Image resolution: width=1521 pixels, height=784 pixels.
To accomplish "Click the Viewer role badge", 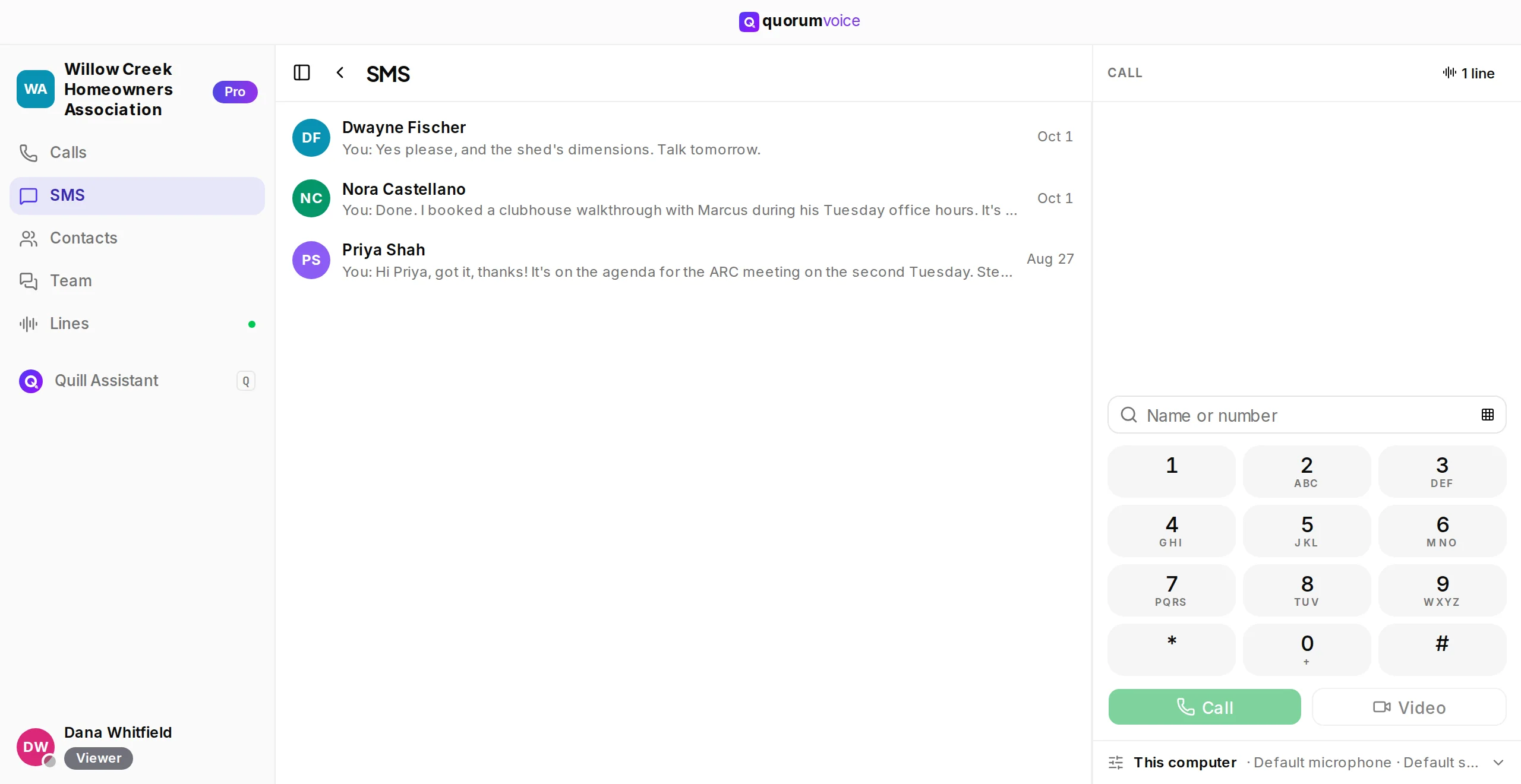I will pyautogui.click(x=99, y=758).
